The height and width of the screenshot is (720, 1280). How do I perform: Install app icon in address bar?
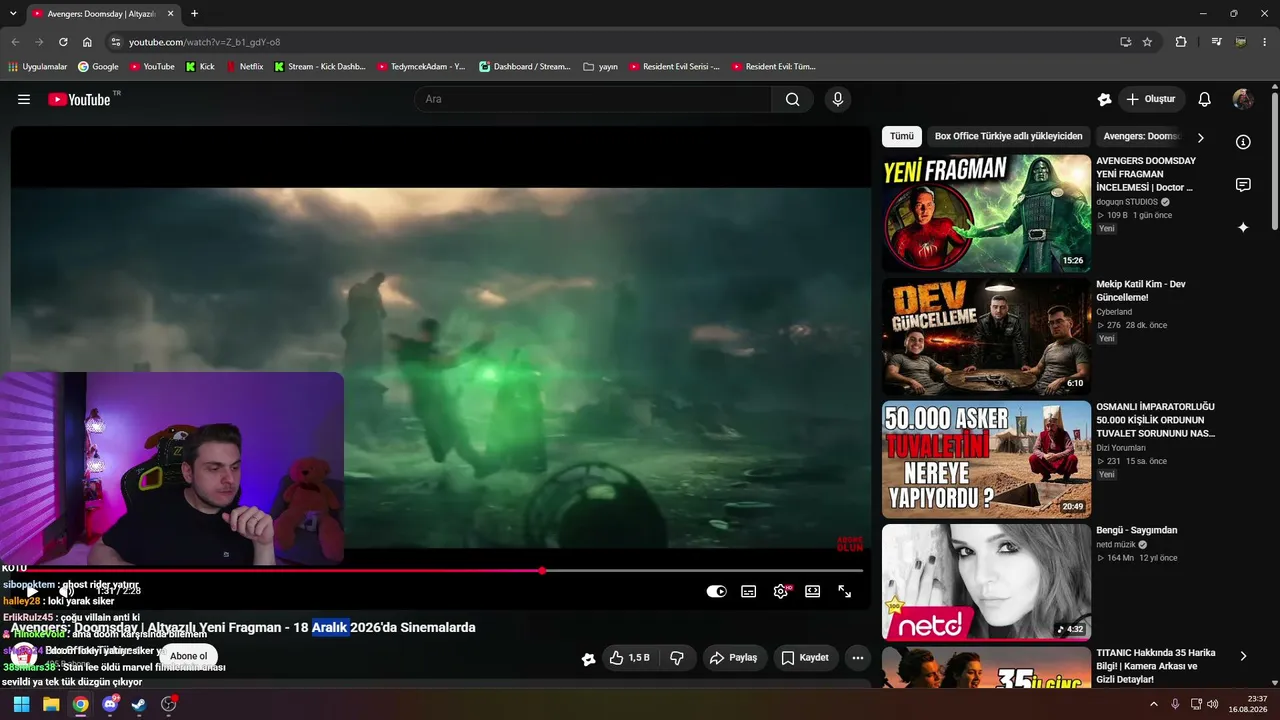pyautogui.click(x=1125, y=42)
